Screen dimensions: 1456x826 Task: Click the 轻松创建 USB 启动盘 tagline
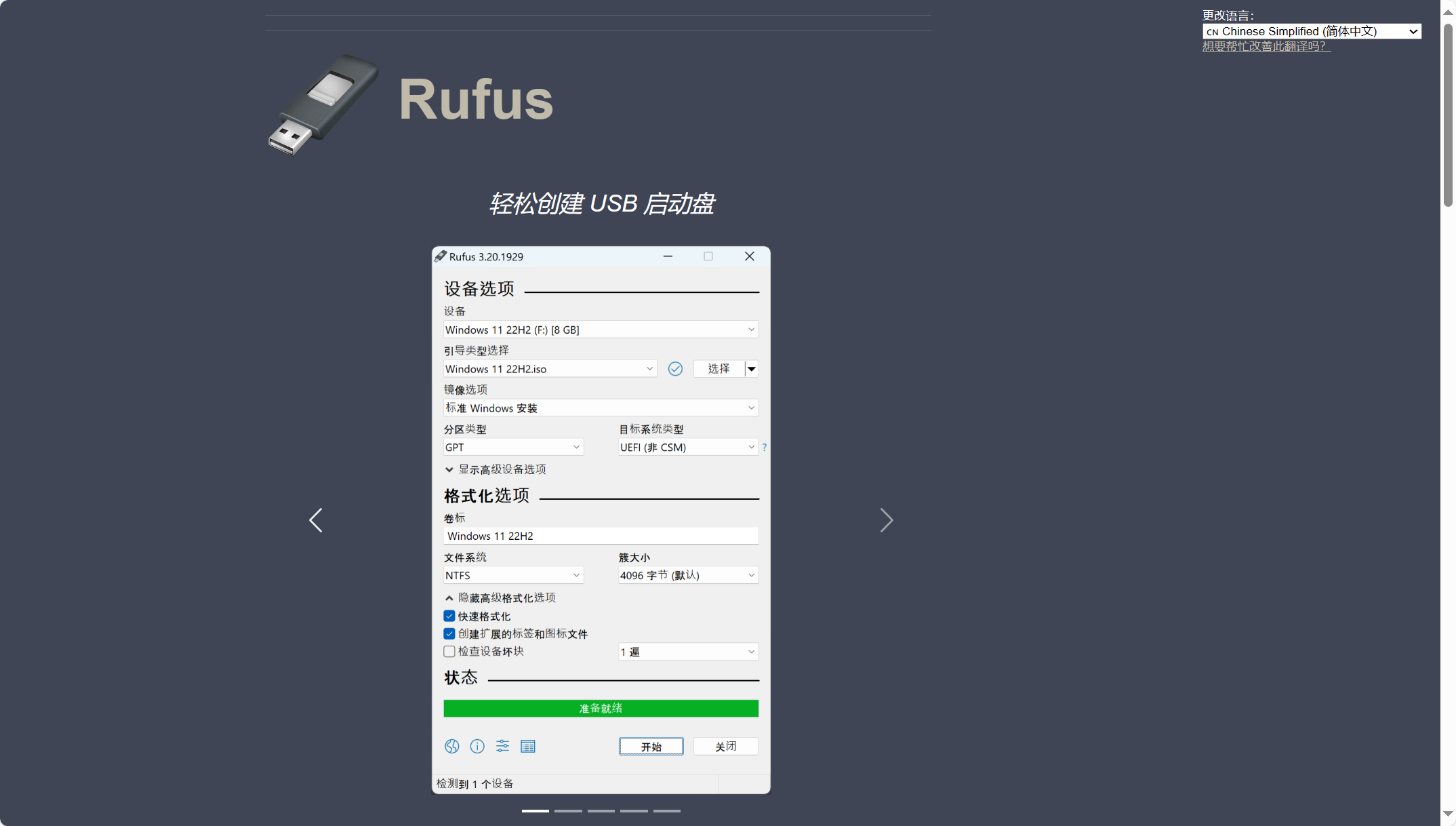tap(601, 203)
